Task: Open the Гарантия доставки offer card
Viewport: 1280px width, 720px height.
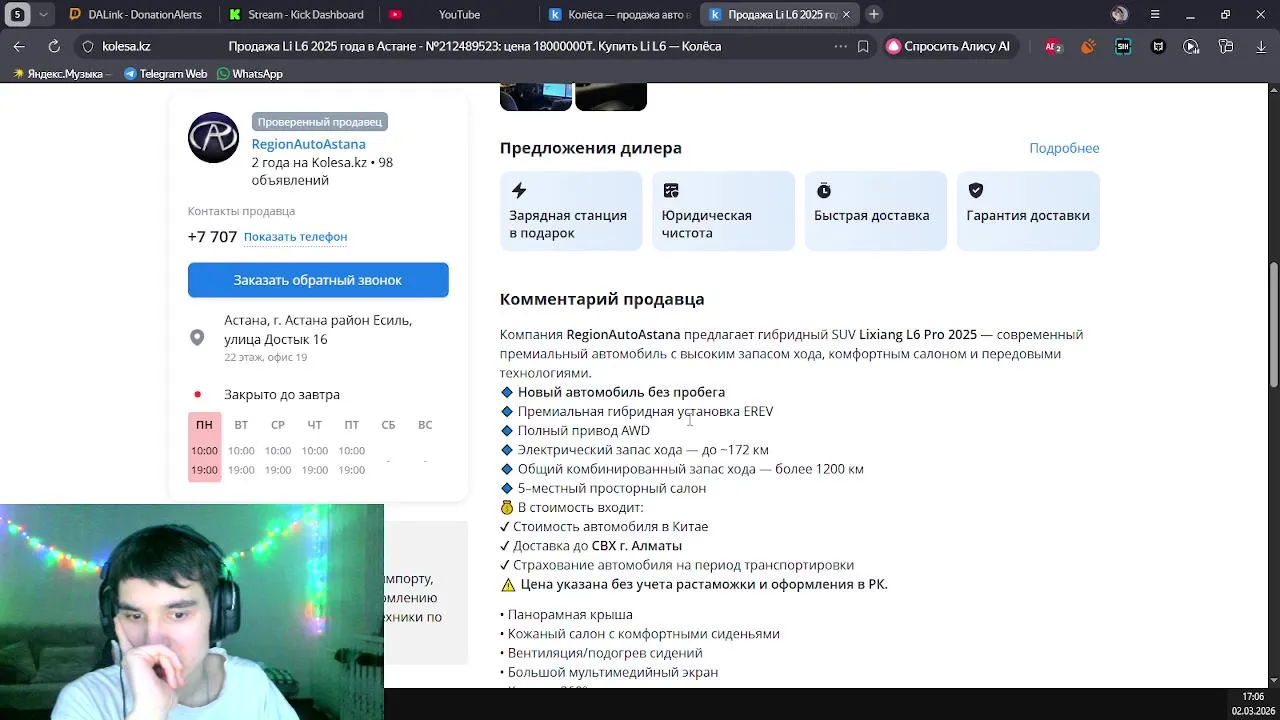Action: 1028,211
